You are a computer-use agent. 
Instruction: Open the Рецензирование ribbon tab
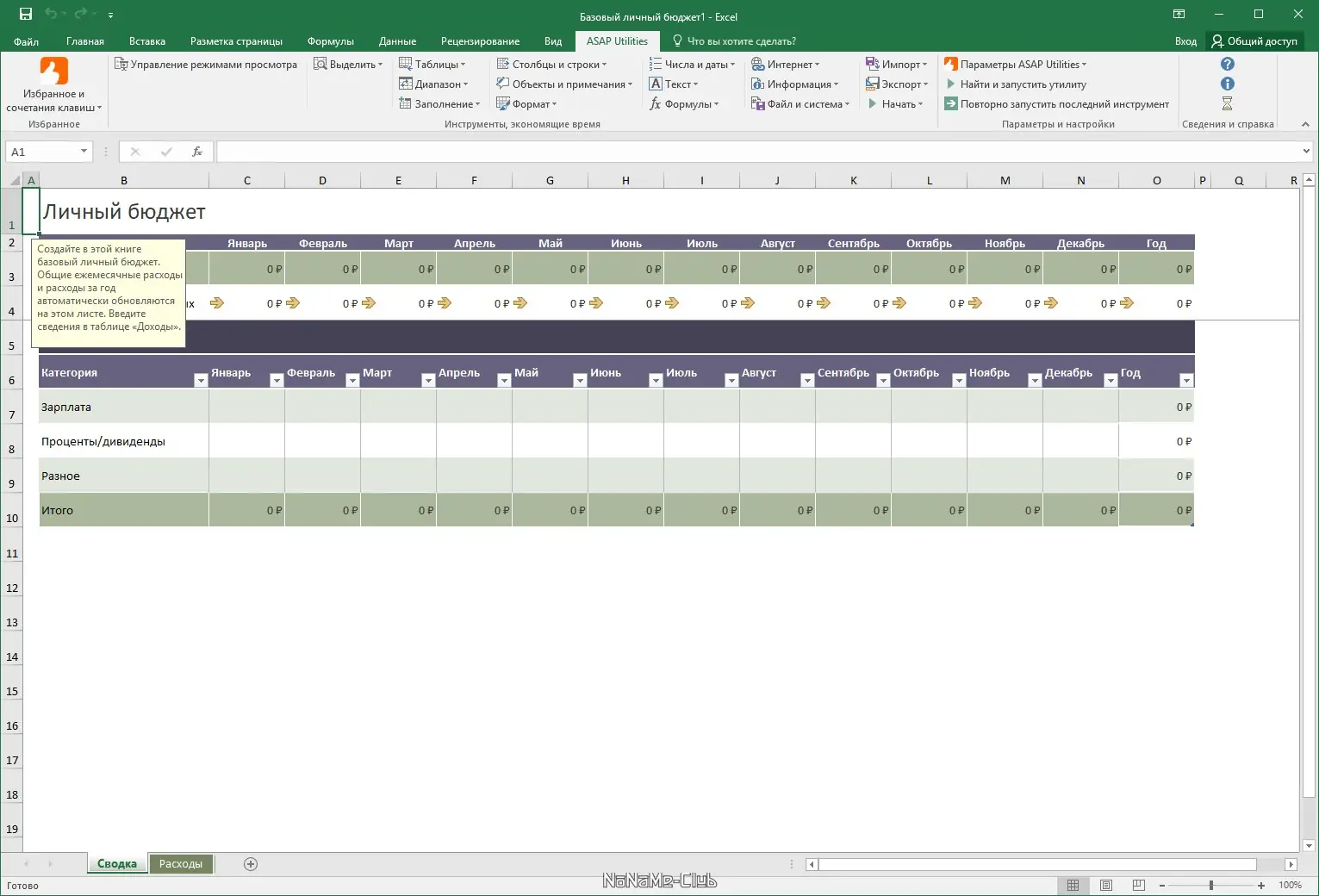tap(480, 40)
